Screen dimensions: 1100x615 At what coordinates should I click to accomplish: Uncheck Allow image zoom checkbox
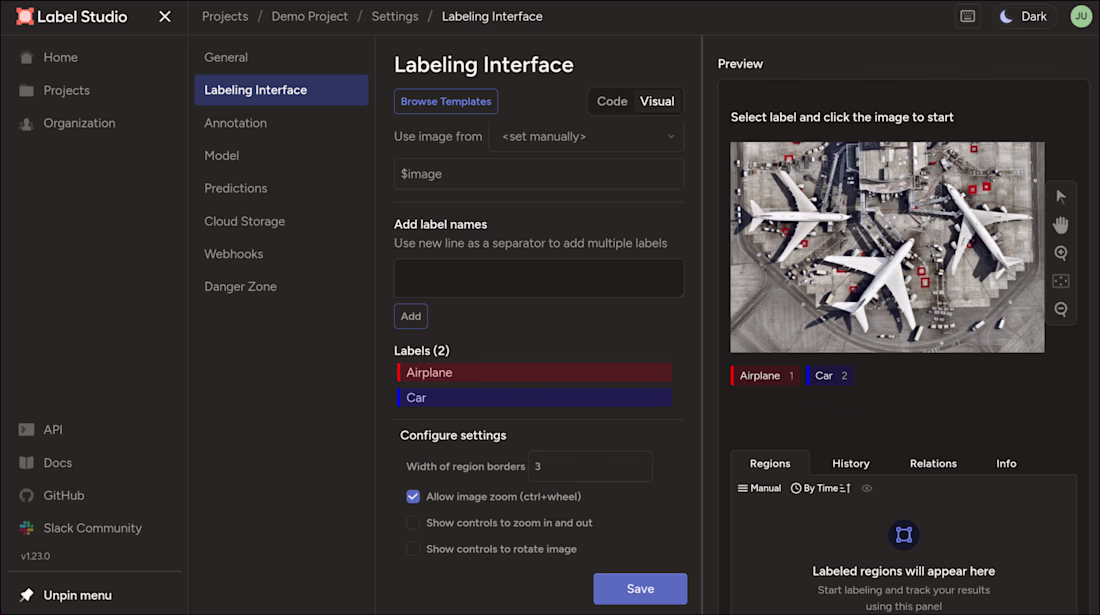pyautogui.click(x=412, y=496)
